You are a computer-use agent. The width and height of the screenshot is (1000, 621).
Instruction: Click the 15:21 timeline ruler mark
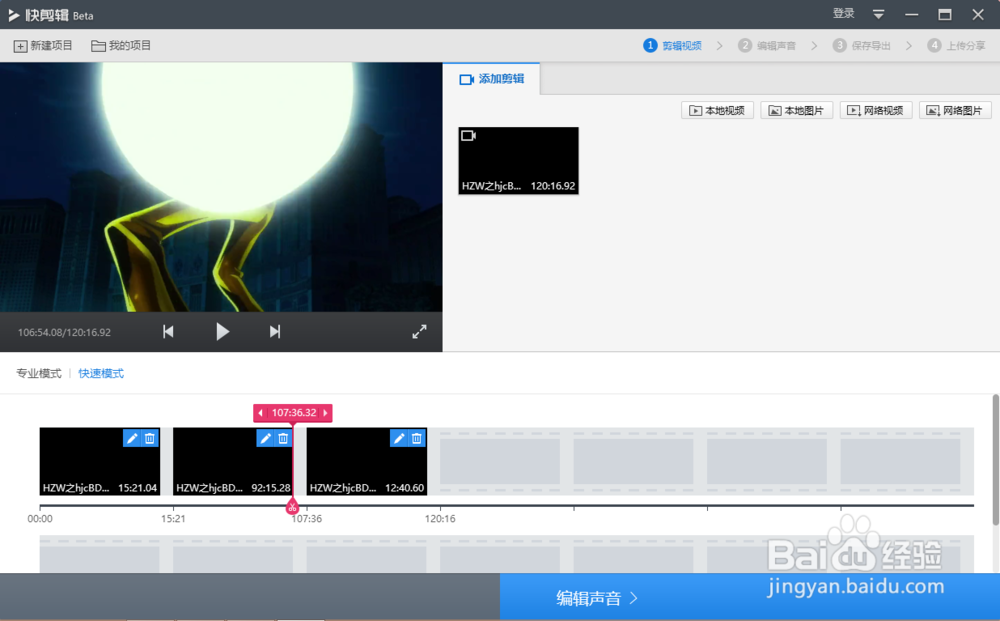point(173,519)
